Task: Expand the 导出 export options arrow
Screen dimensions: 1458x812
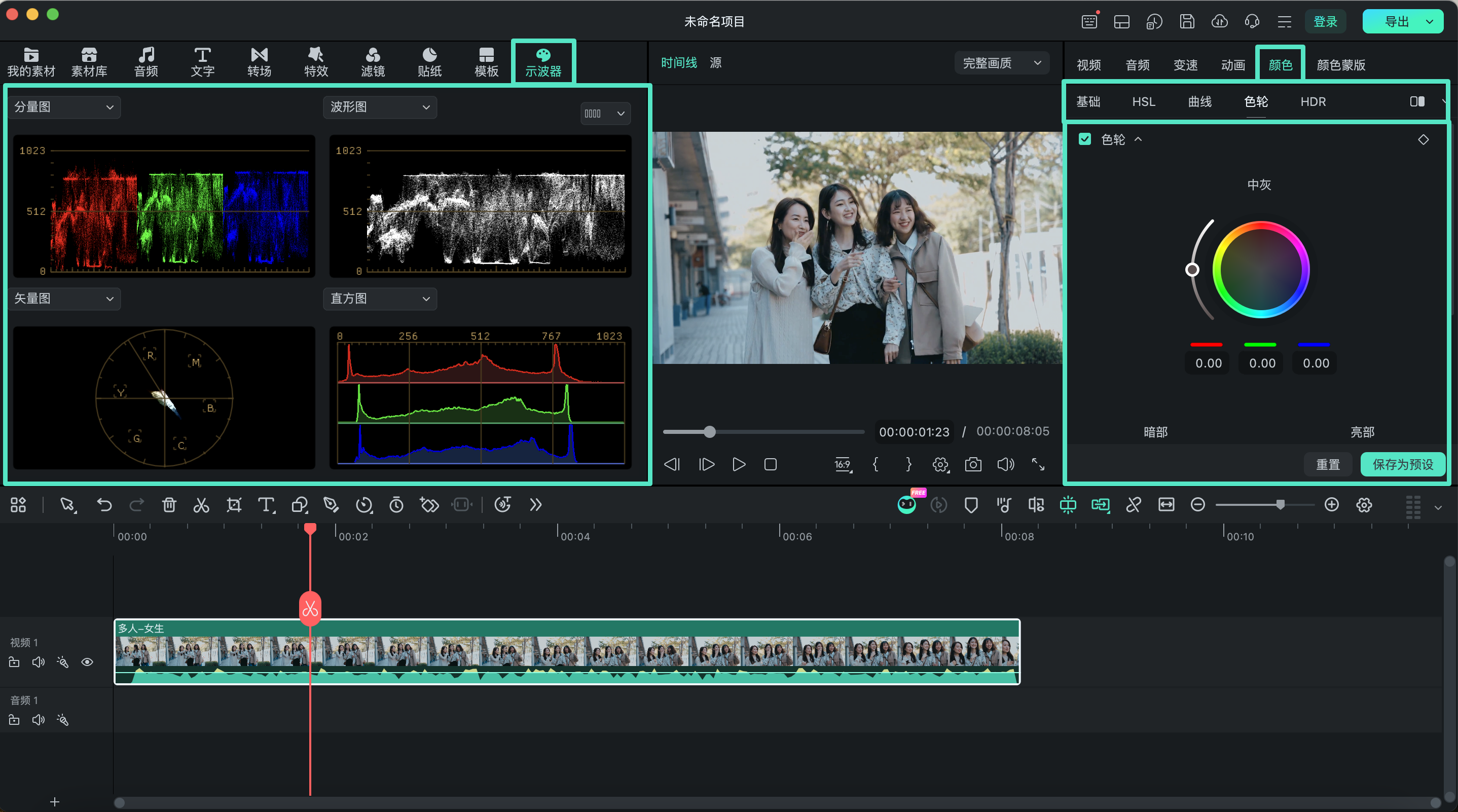Action: [1430, 21]
